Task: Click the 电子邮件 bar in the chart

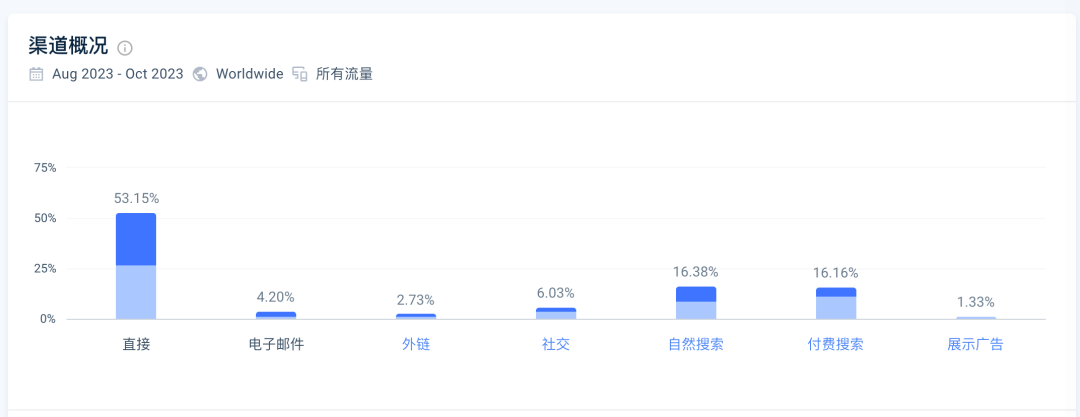Action: coord(276,316)
